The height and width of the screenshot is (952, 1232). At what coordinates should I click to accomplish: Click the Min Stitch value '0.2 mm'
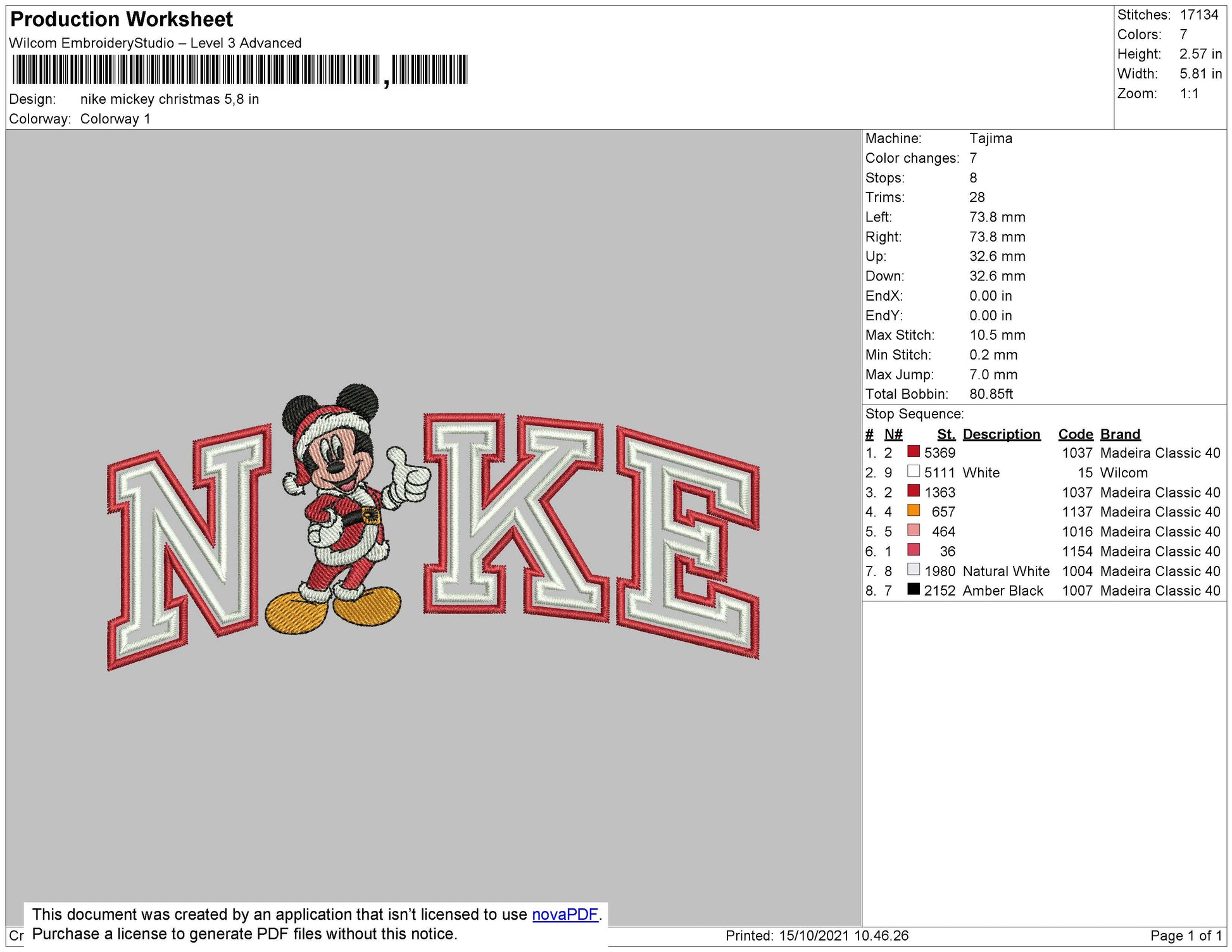pyautogui.click(x=993, y=354)
